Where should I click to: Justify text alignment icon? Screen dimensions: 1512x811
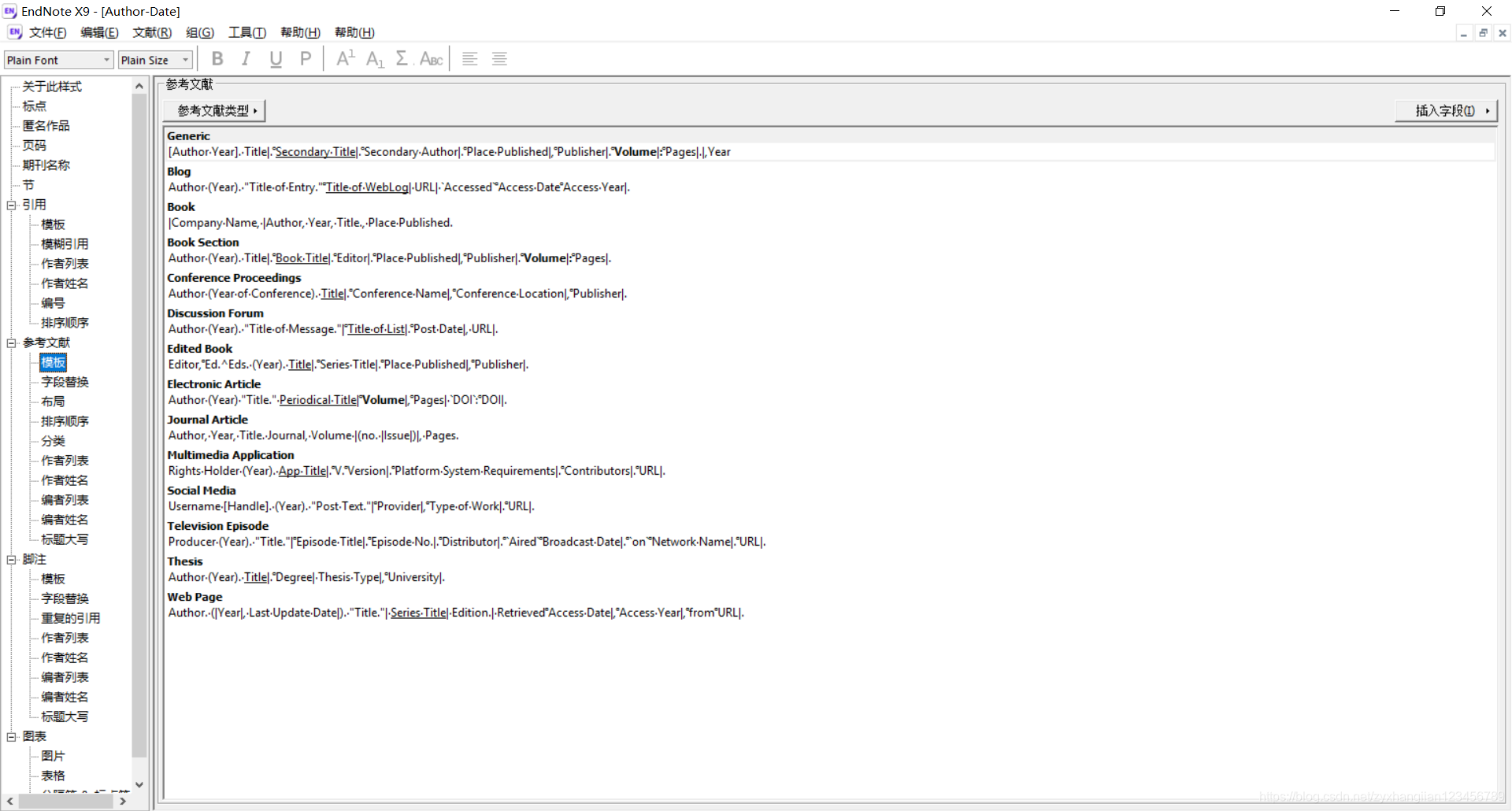(x=499, y=59)
